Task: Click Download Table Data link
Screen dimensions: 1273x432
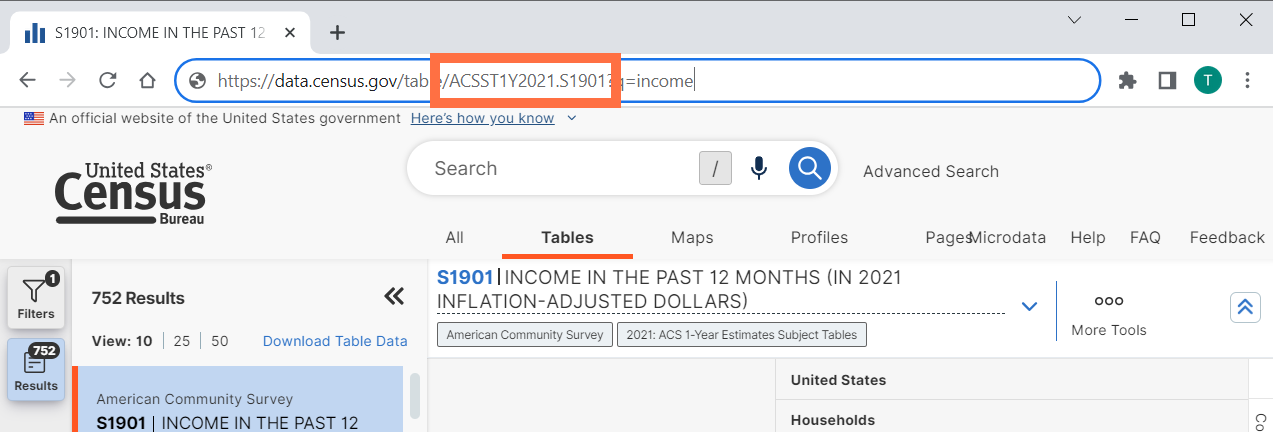Action: (x=335, y=341)
